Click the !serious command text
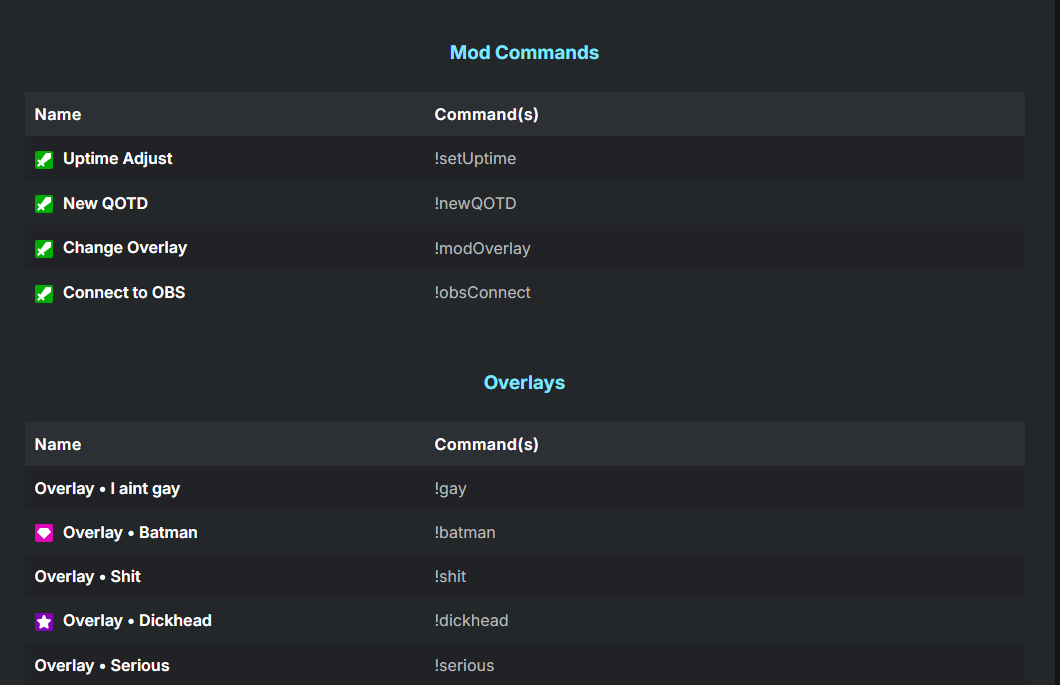 click(x=464, y=666)
